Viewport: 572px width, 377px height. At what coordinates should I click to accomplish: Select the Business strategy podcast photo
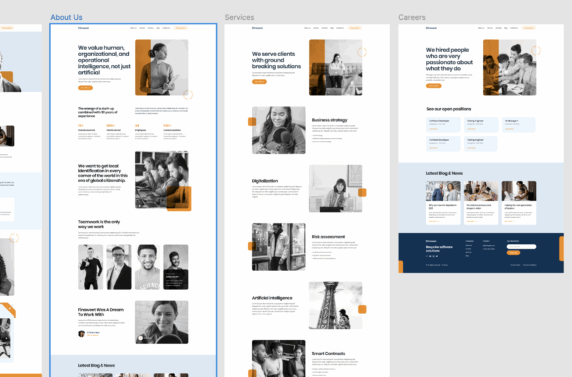279,130
